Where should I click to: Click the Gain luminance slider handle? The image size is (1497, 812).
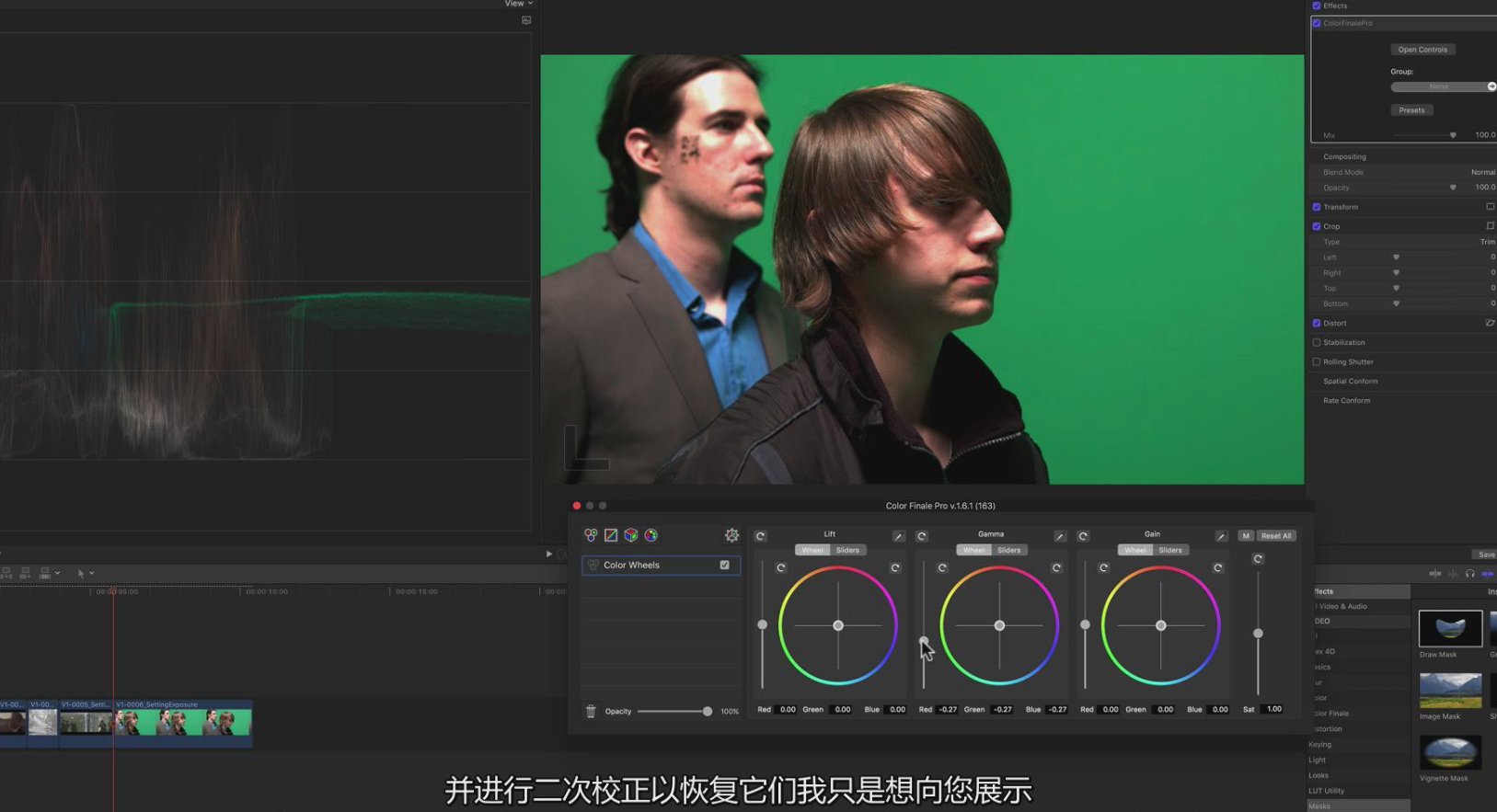pyautogui.click(x=1085, y=625)
